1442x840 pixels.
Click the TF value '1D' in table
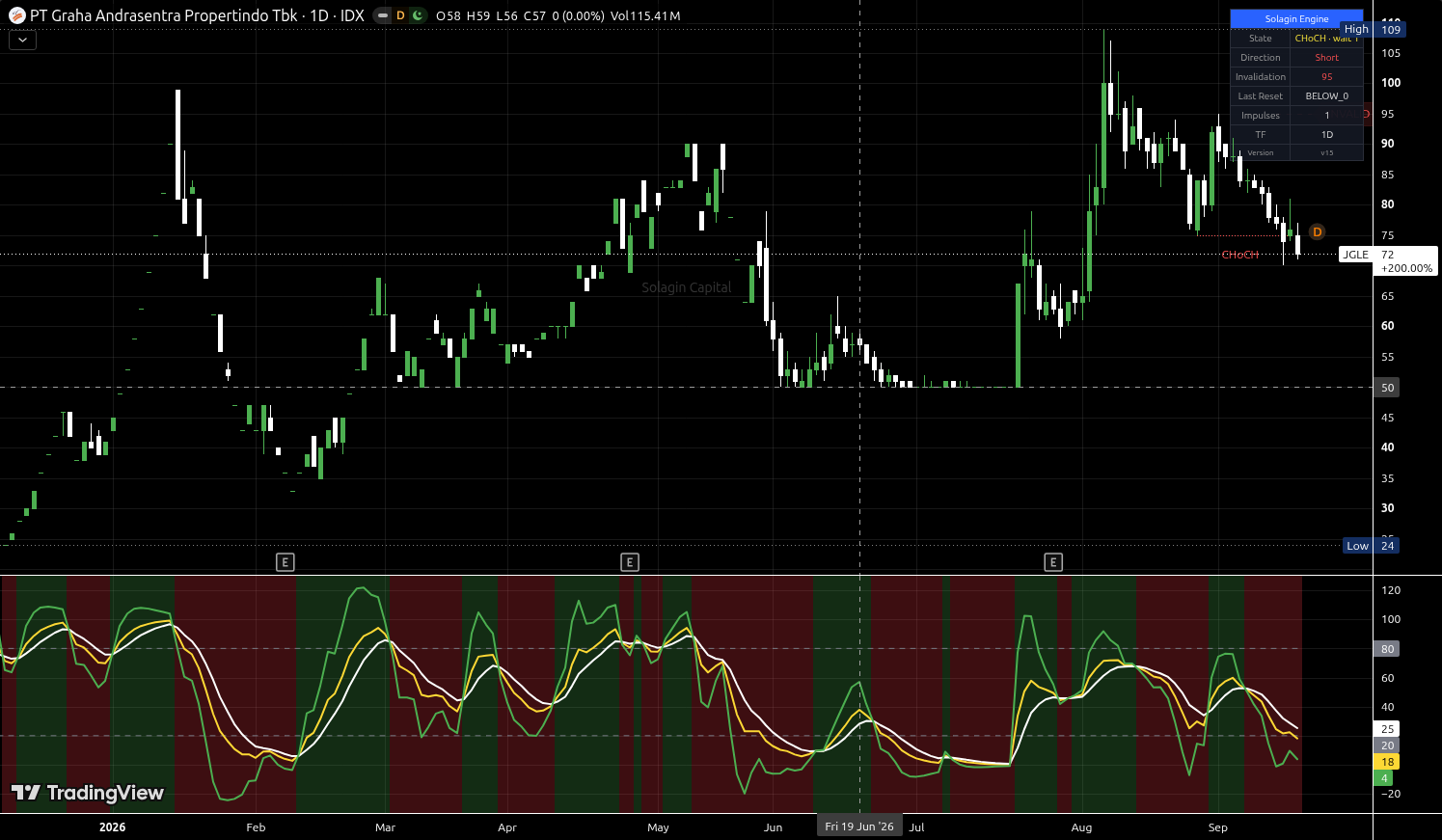click(1326, 135)
